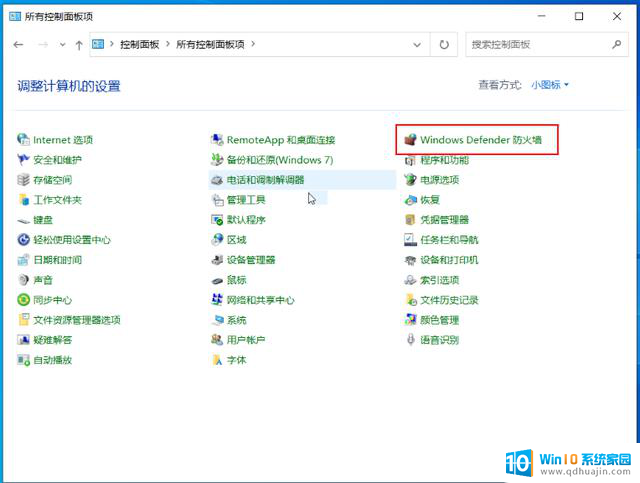Click the 控制面板 breadcrumb link

[x=140, y=44]
